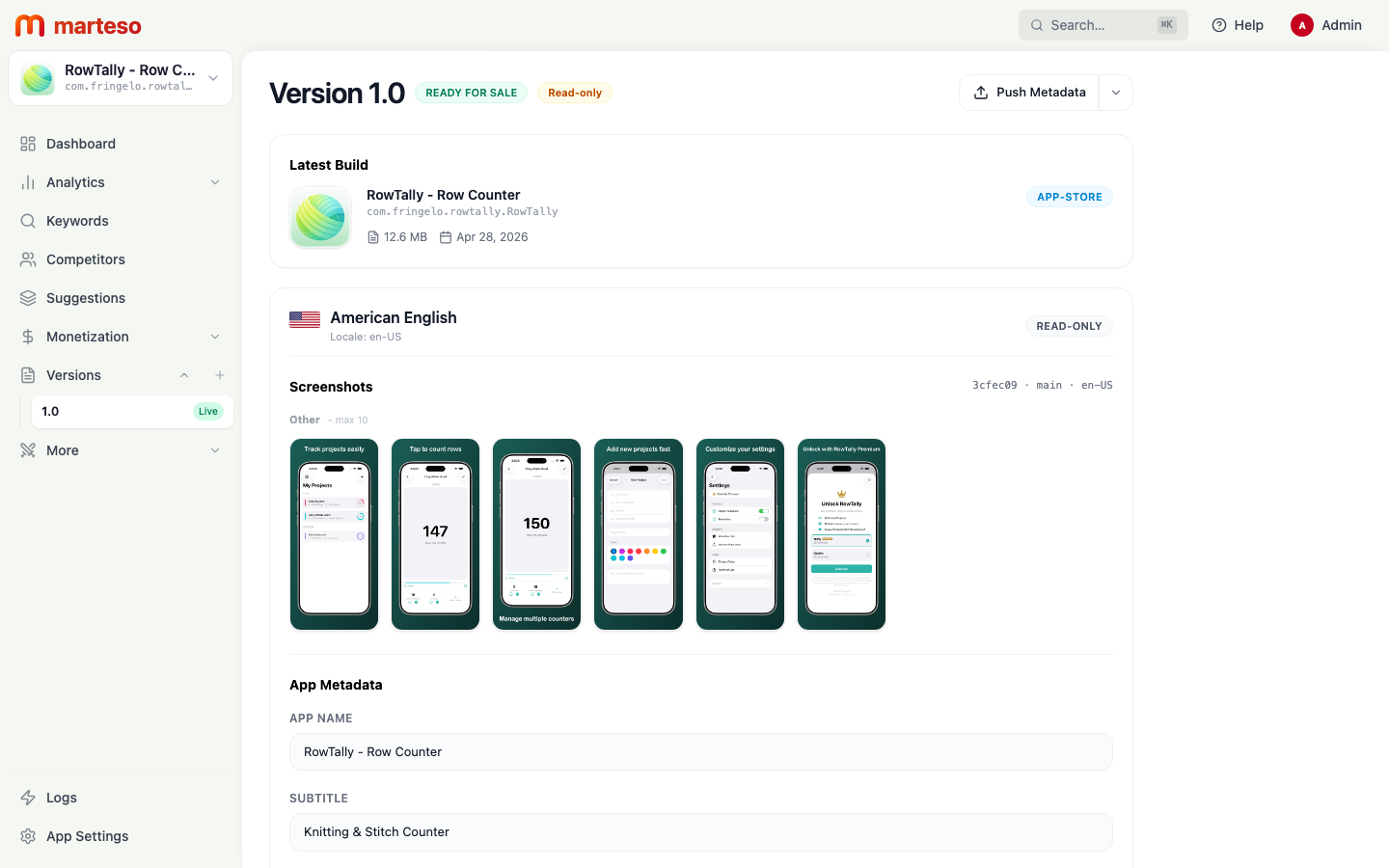Image resolution: width=1389 pixels, height=868 pixels.
Task: Click the Monetization dollar icon
Action: pyautogui.click(x=28, y=337)
